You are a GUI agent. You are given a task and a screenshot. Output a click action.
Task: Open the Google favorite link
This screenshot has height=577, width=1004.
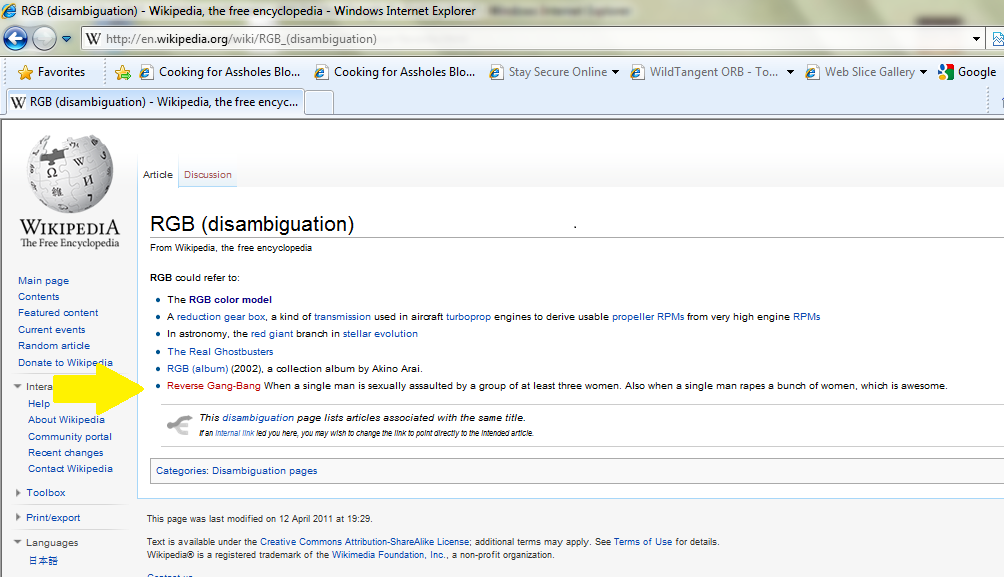tap(976, 72)
